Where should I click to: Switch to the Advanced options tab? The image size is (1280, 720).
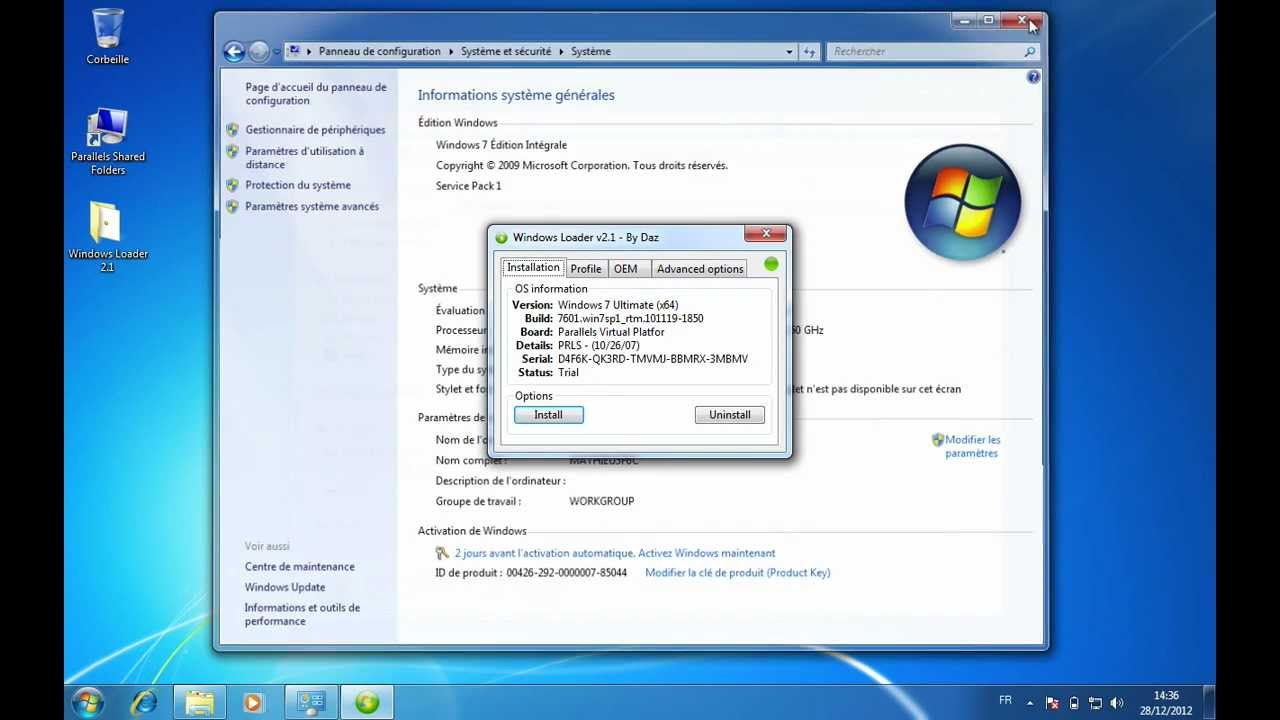[x=700, y=269]
